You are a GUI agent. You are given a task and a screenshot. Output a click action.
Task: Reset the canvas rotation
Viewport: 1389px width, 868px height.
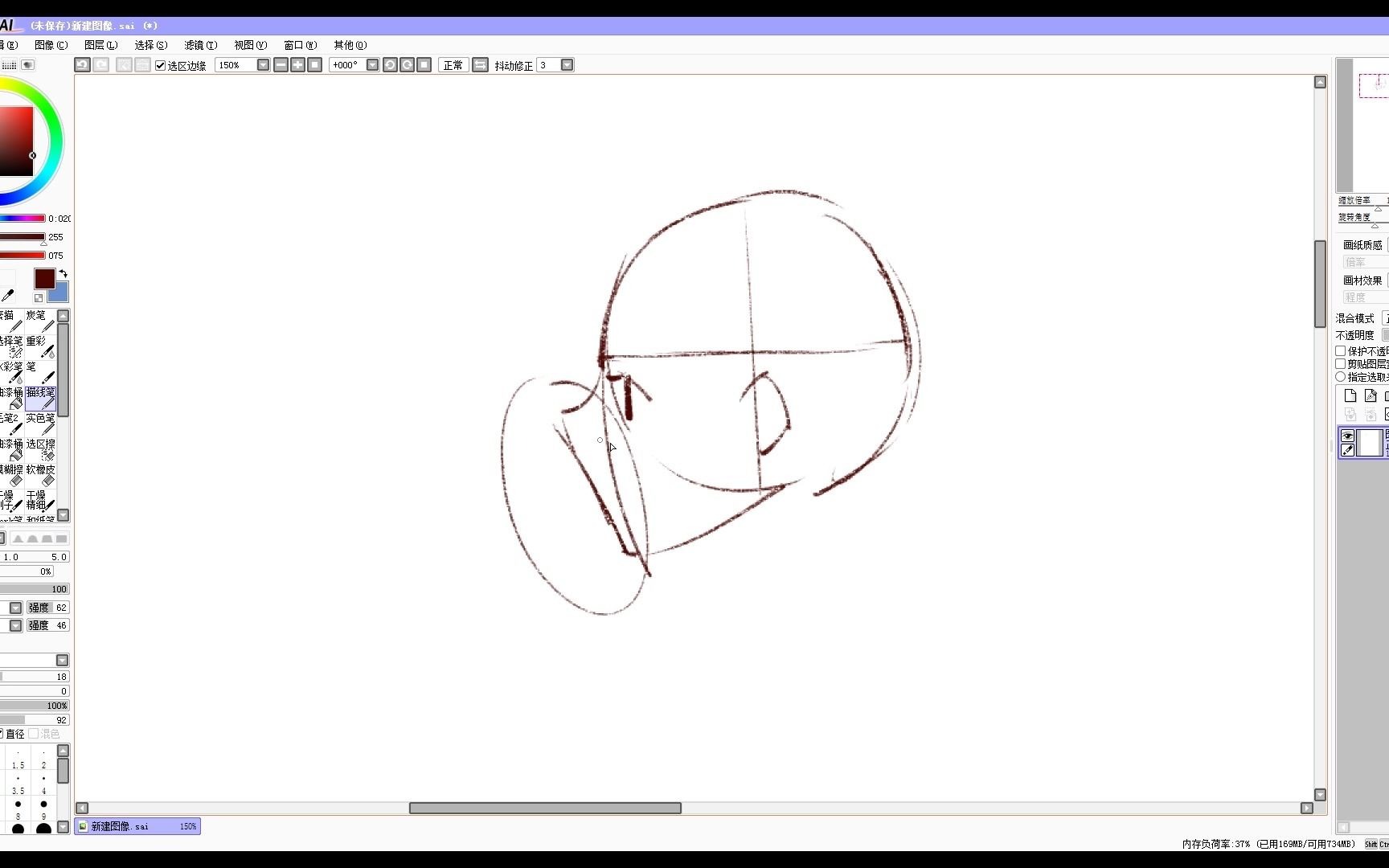[x=424, y=65]
